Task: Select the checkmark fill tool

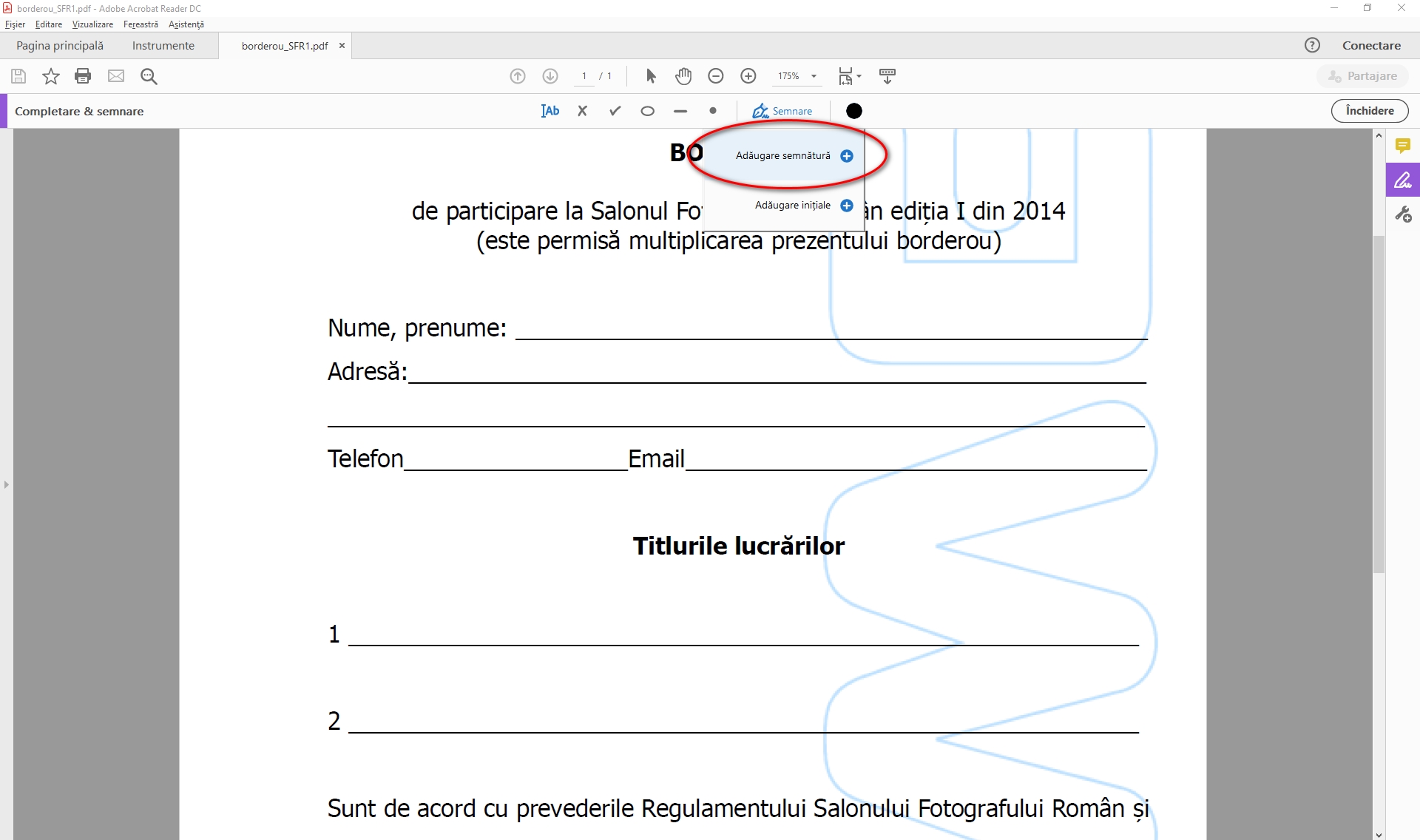Action: pyautogui.click(x=615, y=111)
